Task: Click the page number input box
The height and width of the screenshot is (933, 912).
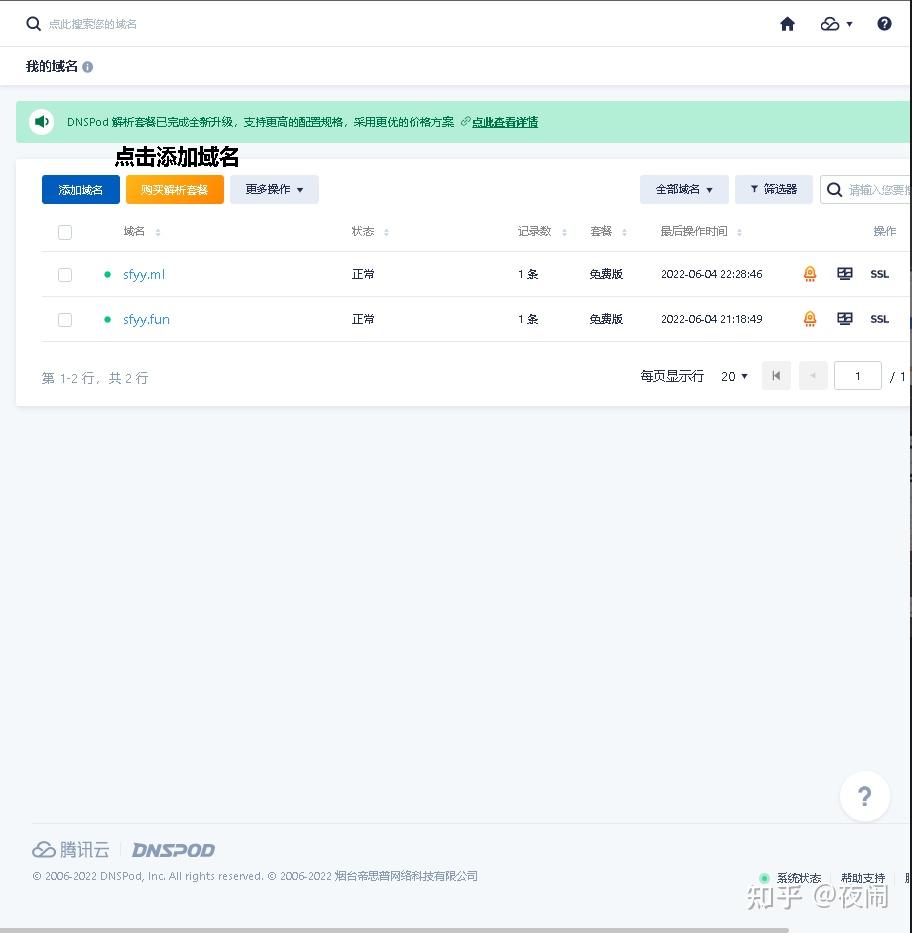Action: pyautogui.click(x=857, y=376)
